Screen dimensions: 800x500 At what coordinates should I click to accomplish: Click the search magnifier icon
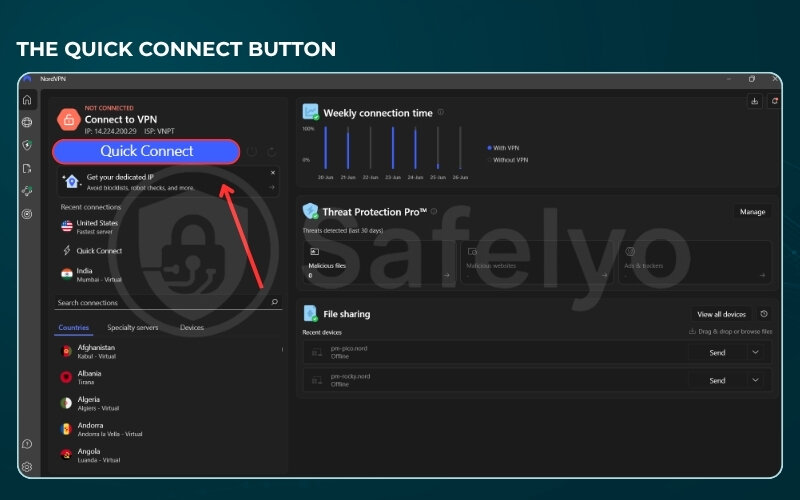click(x=274, y=302)
